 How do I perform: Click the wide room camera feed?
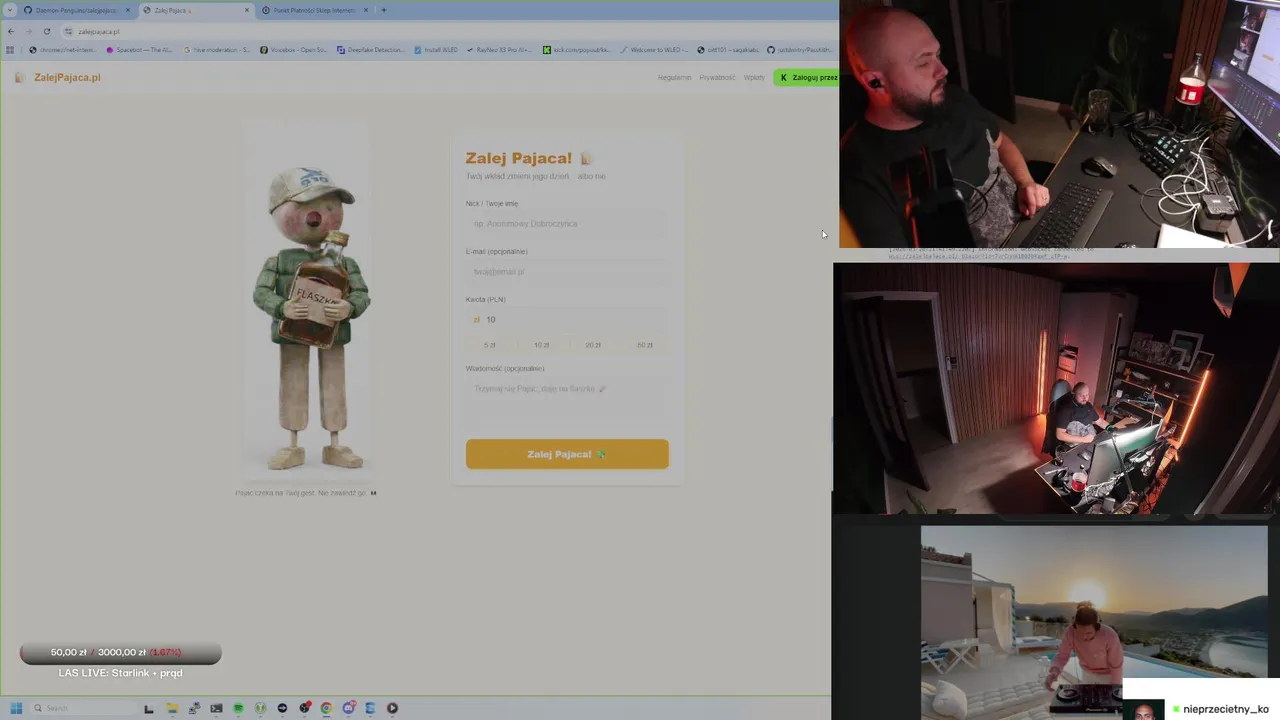point(1056,388)
